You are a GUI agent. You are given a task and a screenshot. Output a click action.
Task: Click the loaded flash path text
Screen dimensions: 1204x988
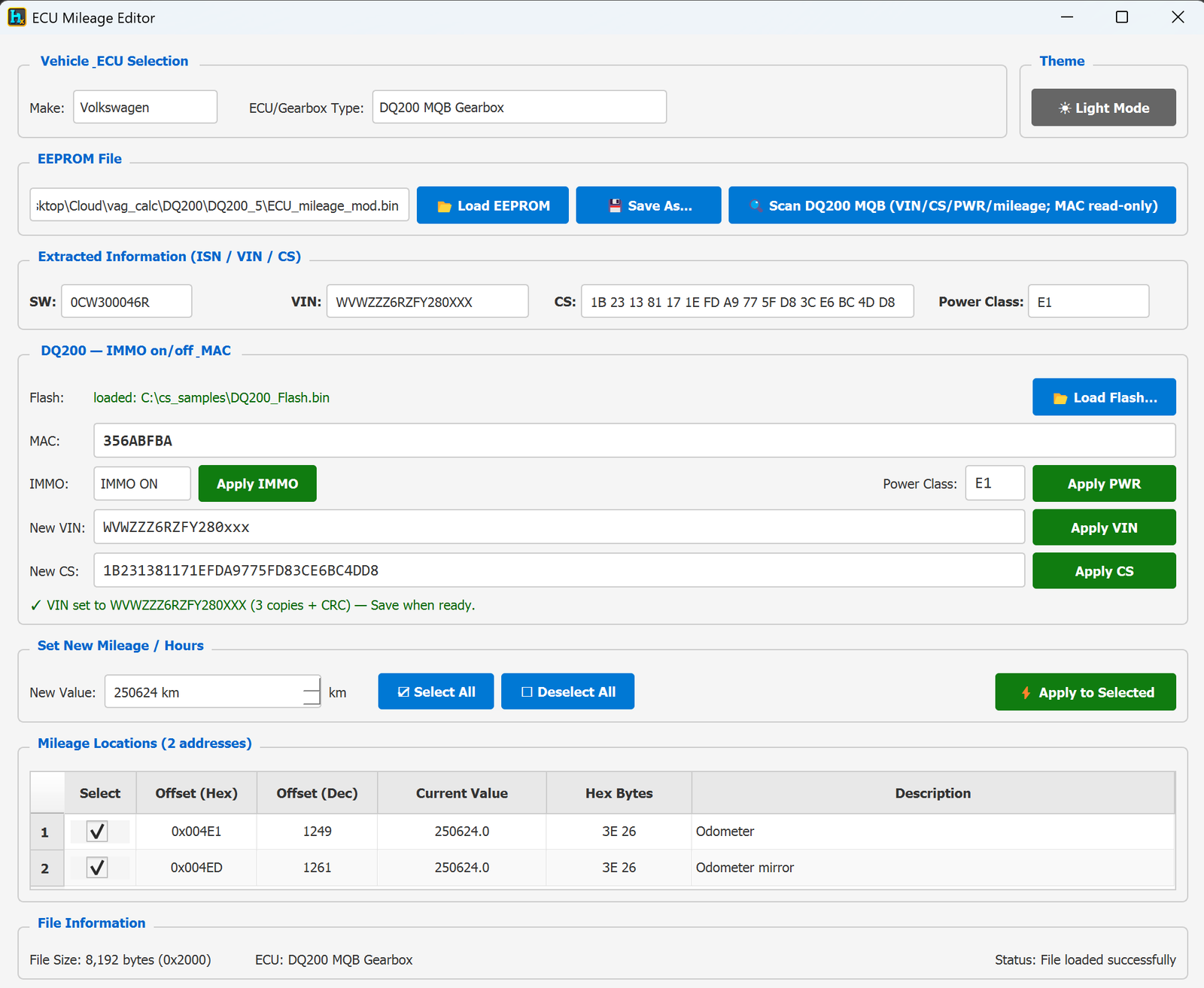pos(211,397)
